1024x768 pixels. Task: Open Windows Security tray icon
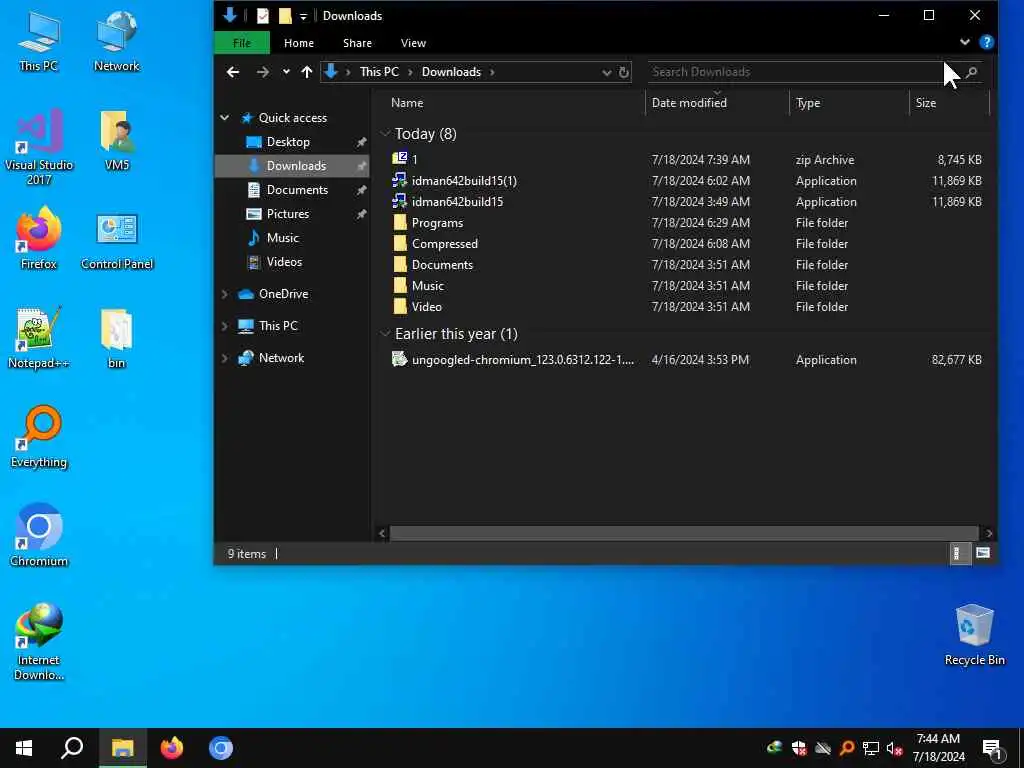point(798,748)
